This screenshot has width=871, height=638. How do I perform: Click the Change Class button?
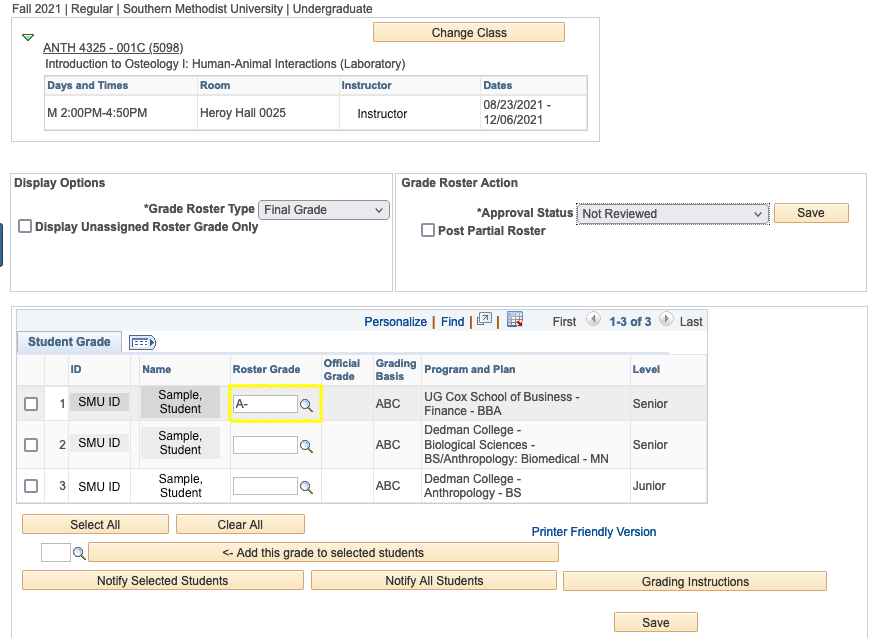pos(469,33)
